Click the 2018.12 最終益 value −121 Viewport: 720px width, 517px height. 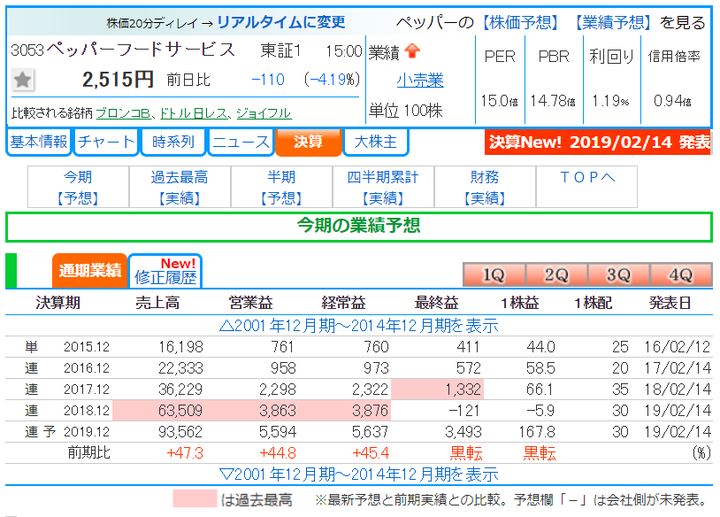point(464,410)
